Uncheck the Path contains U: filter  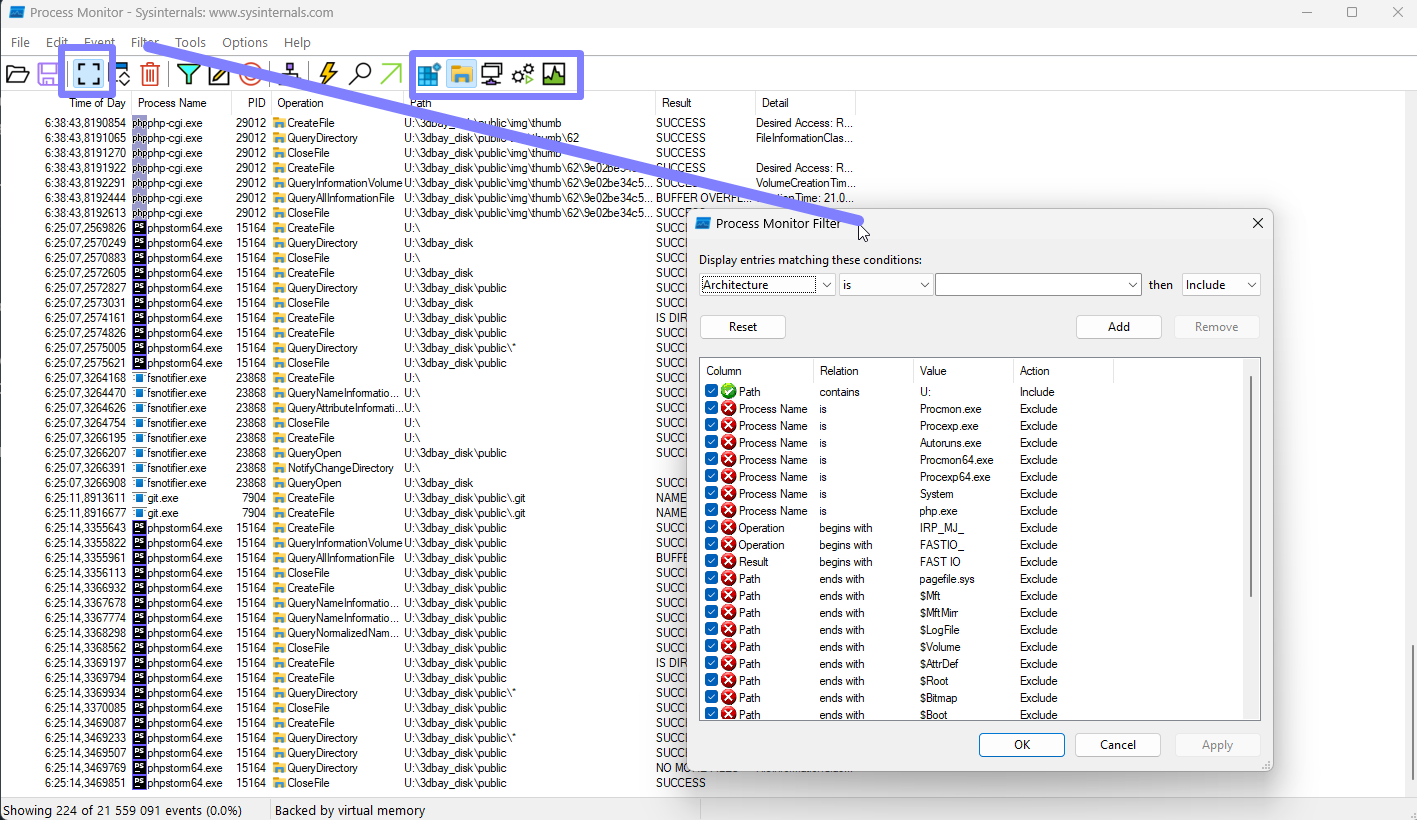tap(711, 391)
